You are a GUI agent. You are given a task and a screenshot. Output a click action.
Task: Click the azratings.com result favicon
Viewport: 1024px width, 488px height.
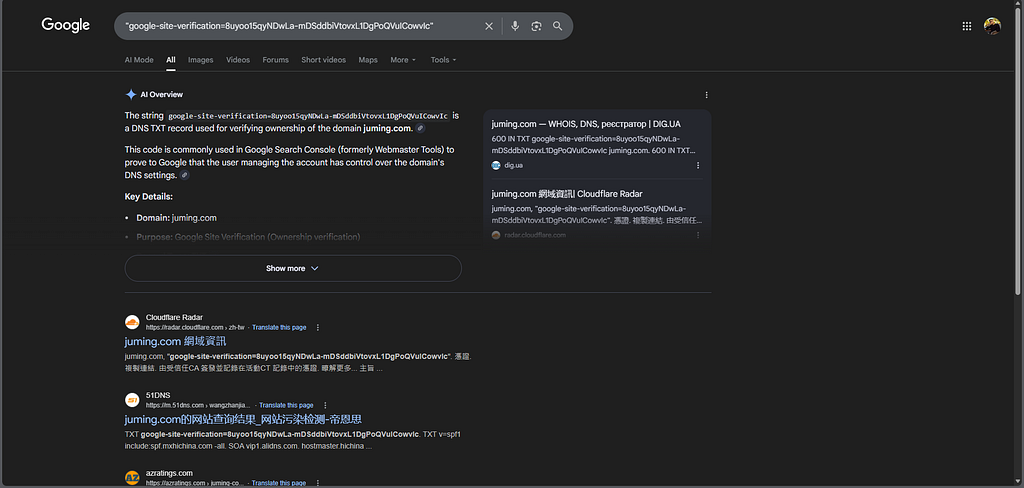coord(132,478)
